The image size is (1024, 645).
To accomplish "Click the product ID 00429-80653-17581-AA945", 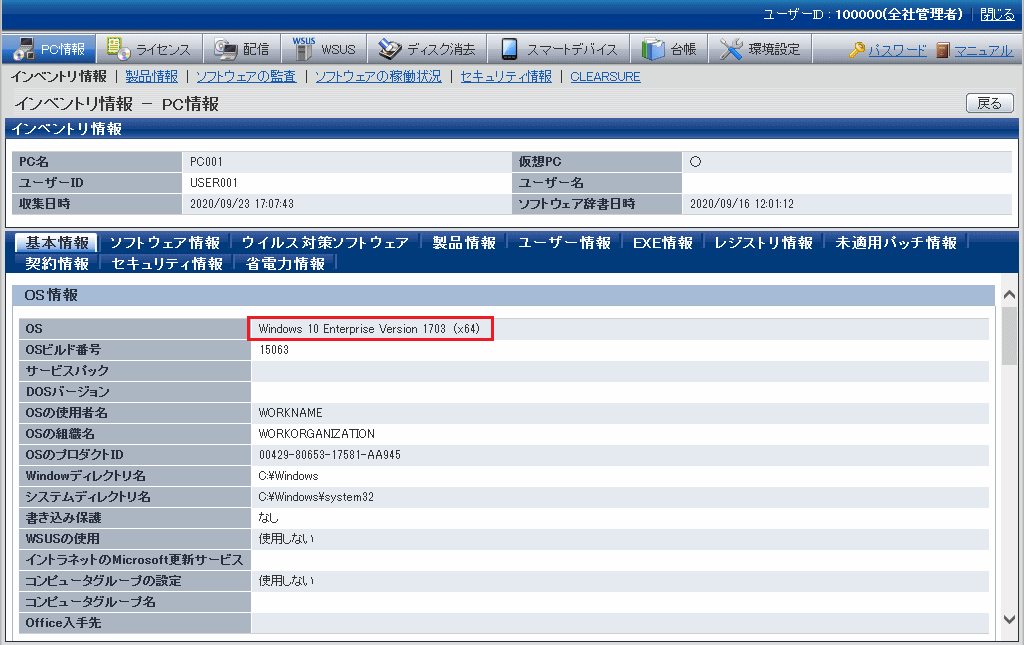I will pos(330,455).
